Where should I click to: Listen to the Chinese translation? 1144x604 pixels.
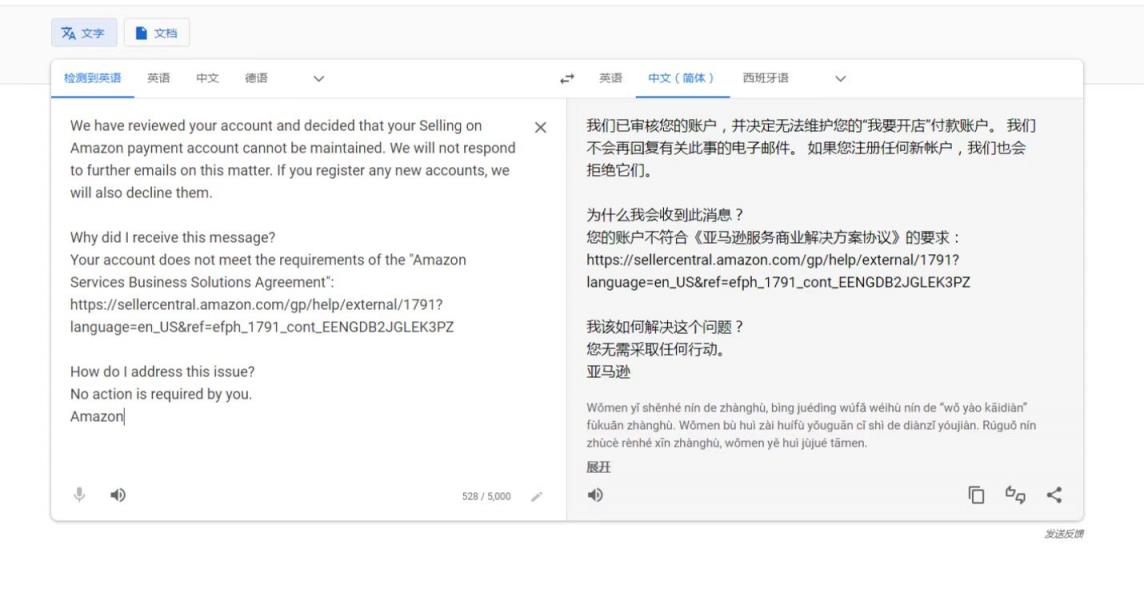tap(595, 494)
